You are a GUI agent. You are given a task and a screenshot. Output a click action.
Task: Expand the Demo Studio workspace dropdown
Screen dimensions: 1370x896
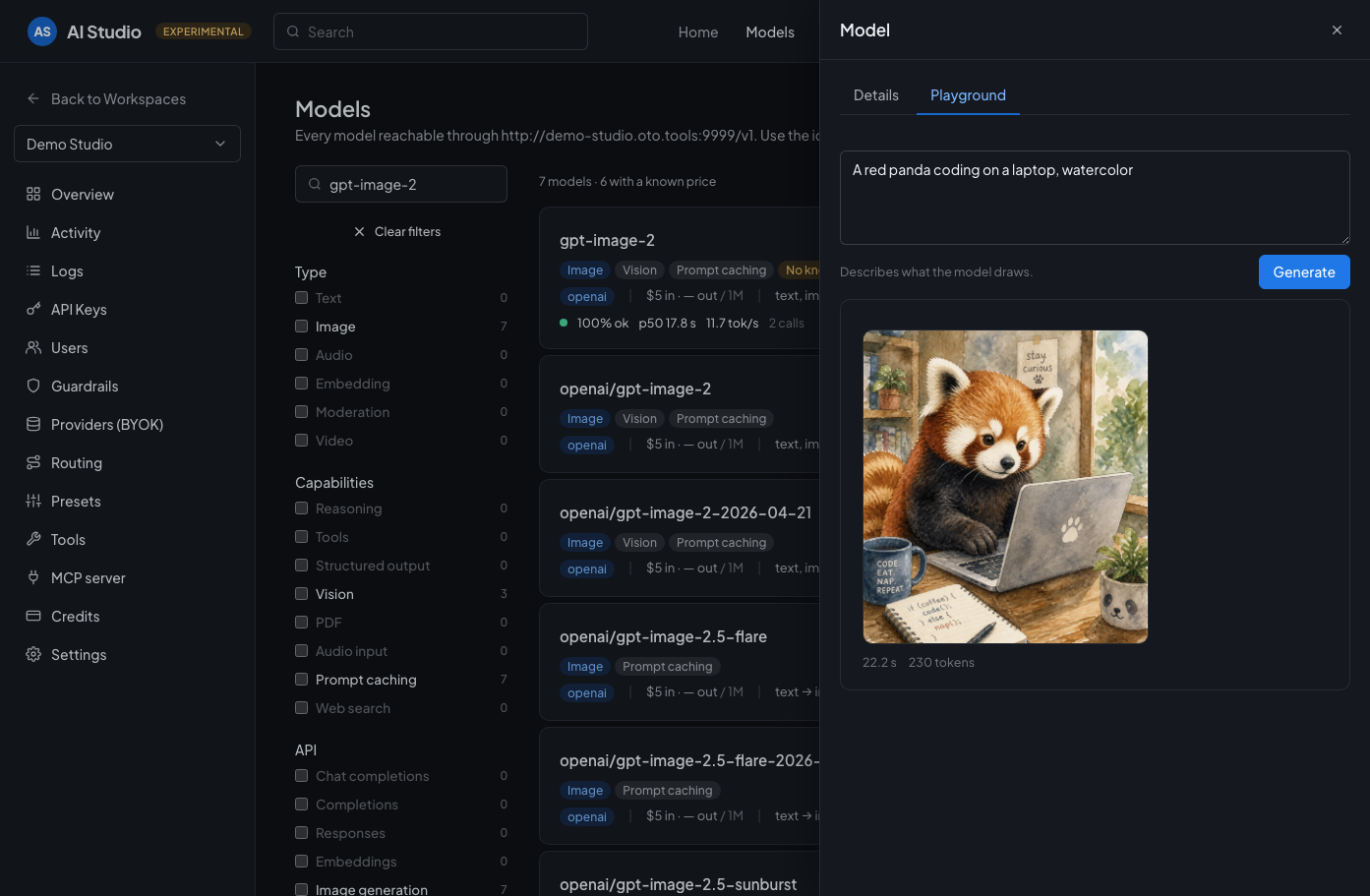[127, 144]
